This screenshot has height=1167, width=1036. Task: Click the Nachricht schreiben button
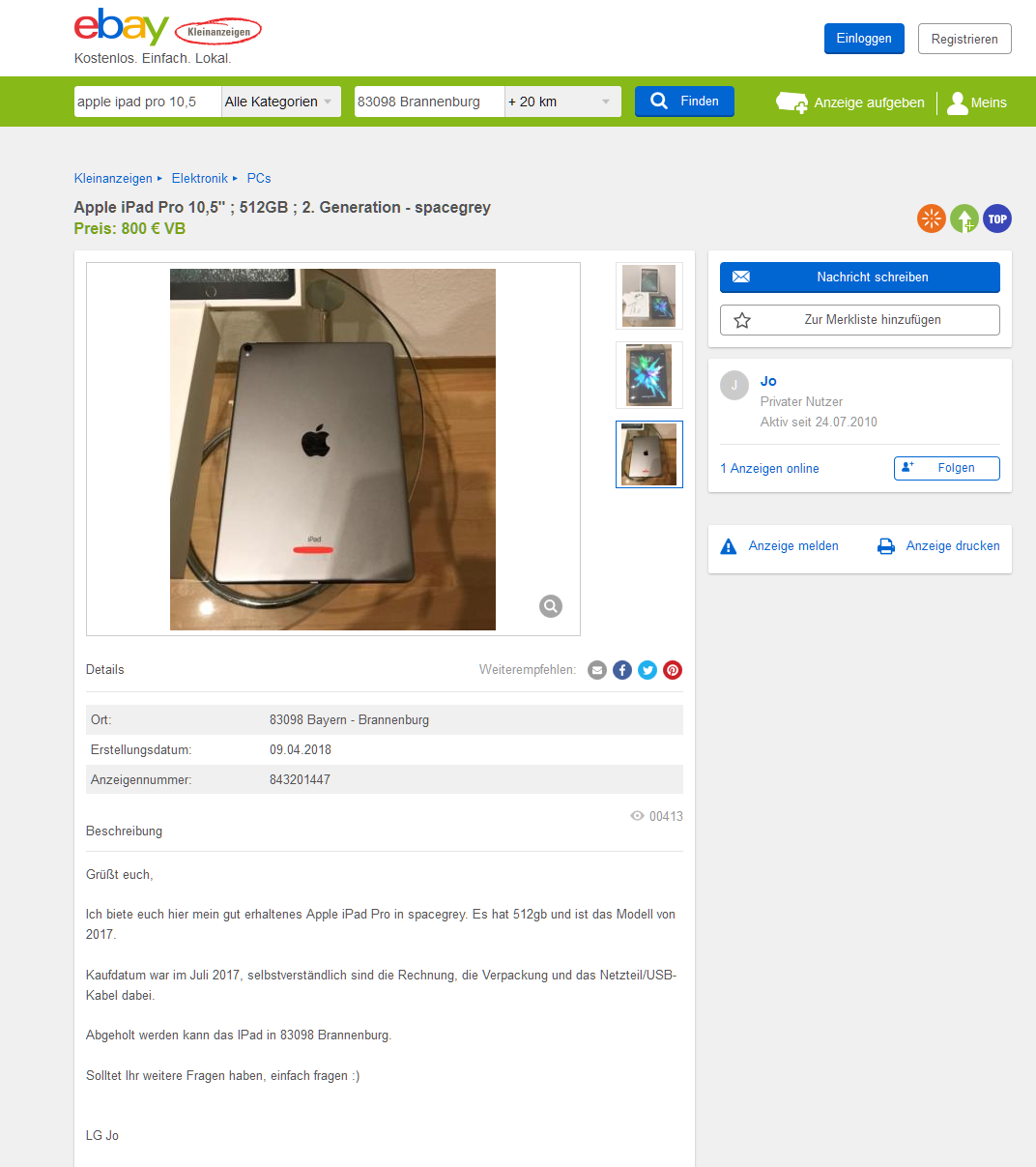click(860, 277)
